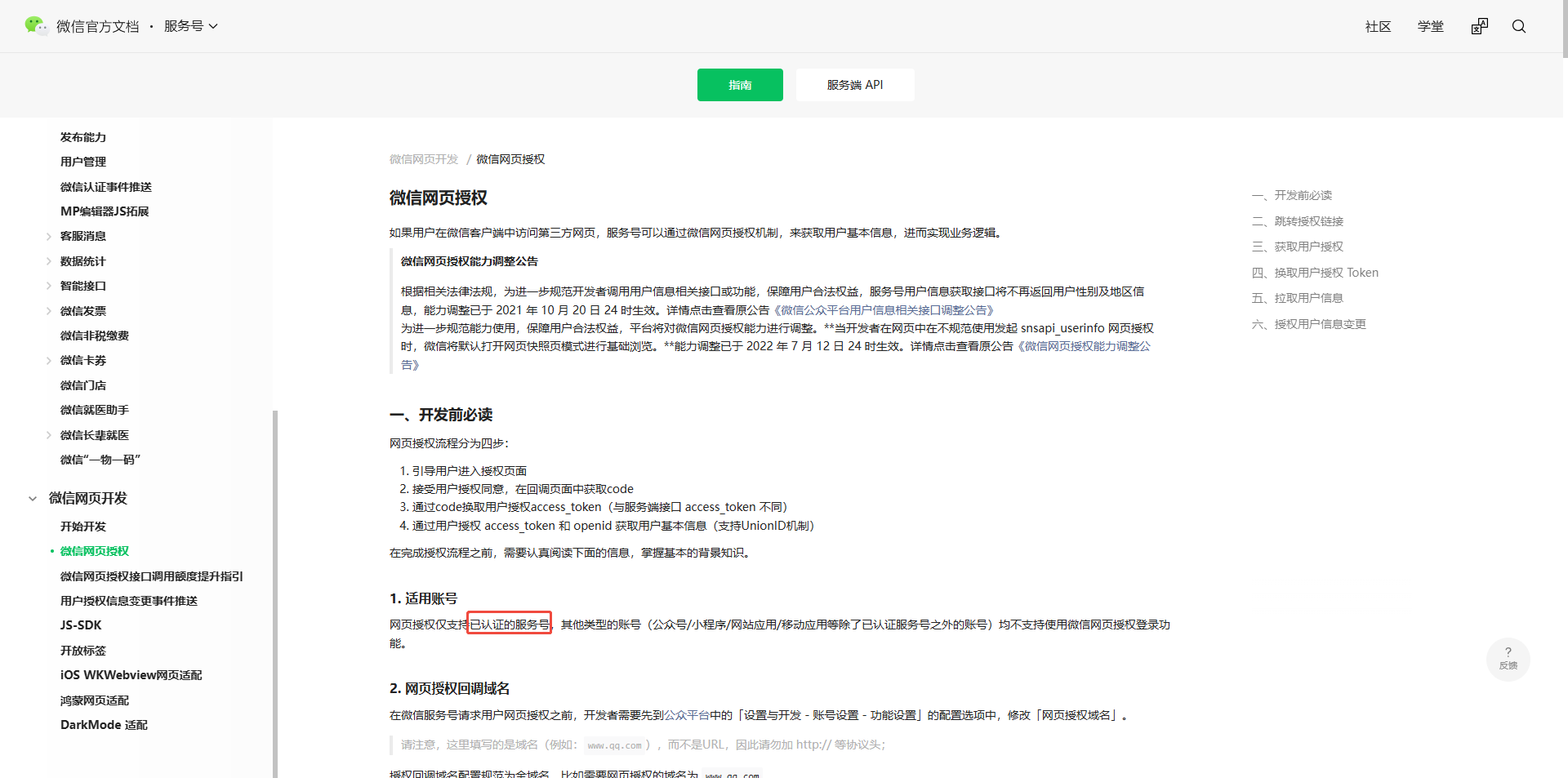Click the 2. 网页授权回调域名 heading
Viewport: 1568px width, 778px height.
point(449,688)
